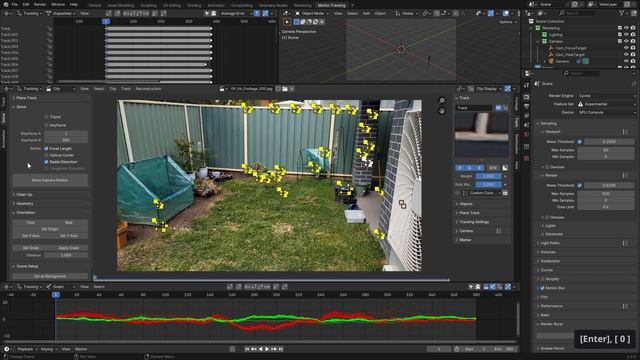Open the Window menu
640x360 pixels.
click(58, 4)
